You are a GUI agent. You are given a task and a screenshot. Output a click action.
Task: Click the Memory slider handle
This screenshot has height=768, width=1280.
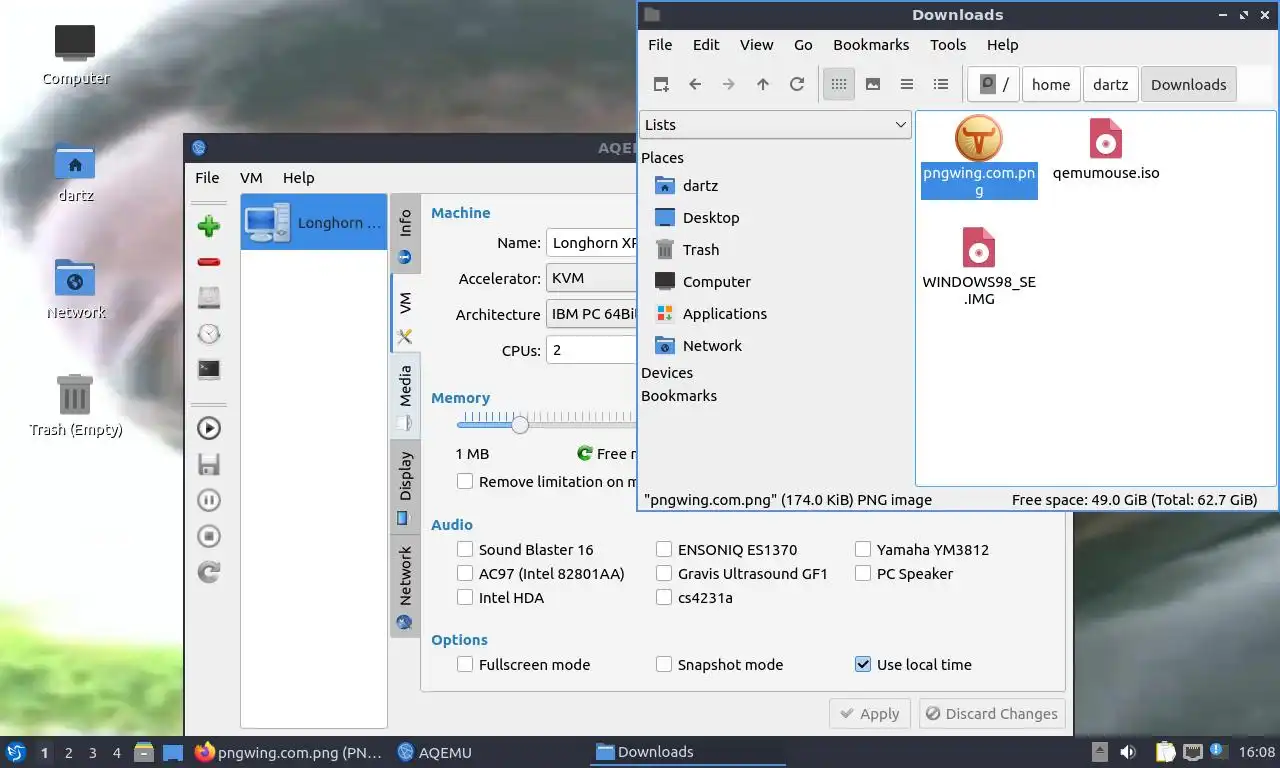point(520,424)
